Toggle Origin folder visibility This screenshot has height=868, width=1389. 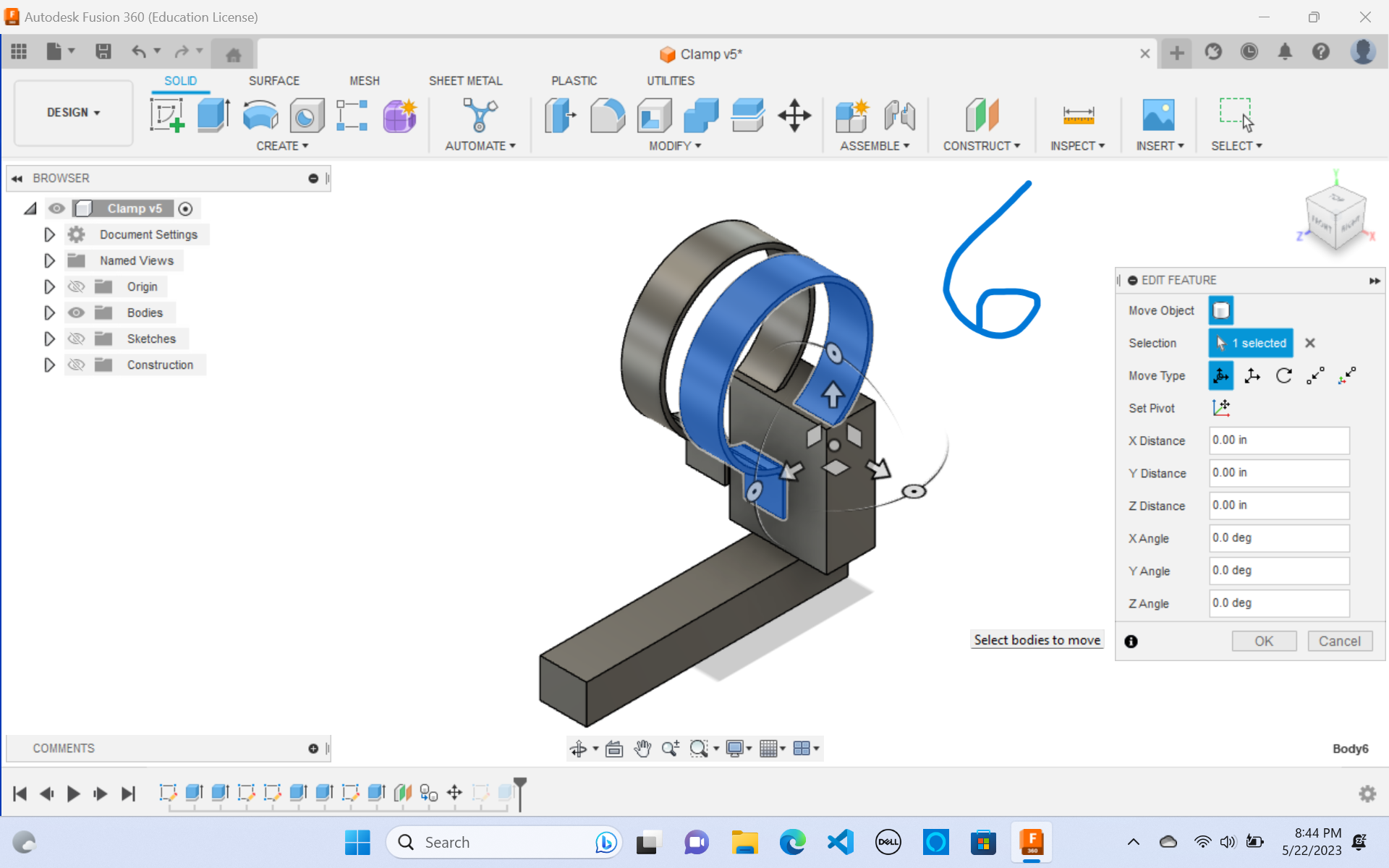[76, 286]
